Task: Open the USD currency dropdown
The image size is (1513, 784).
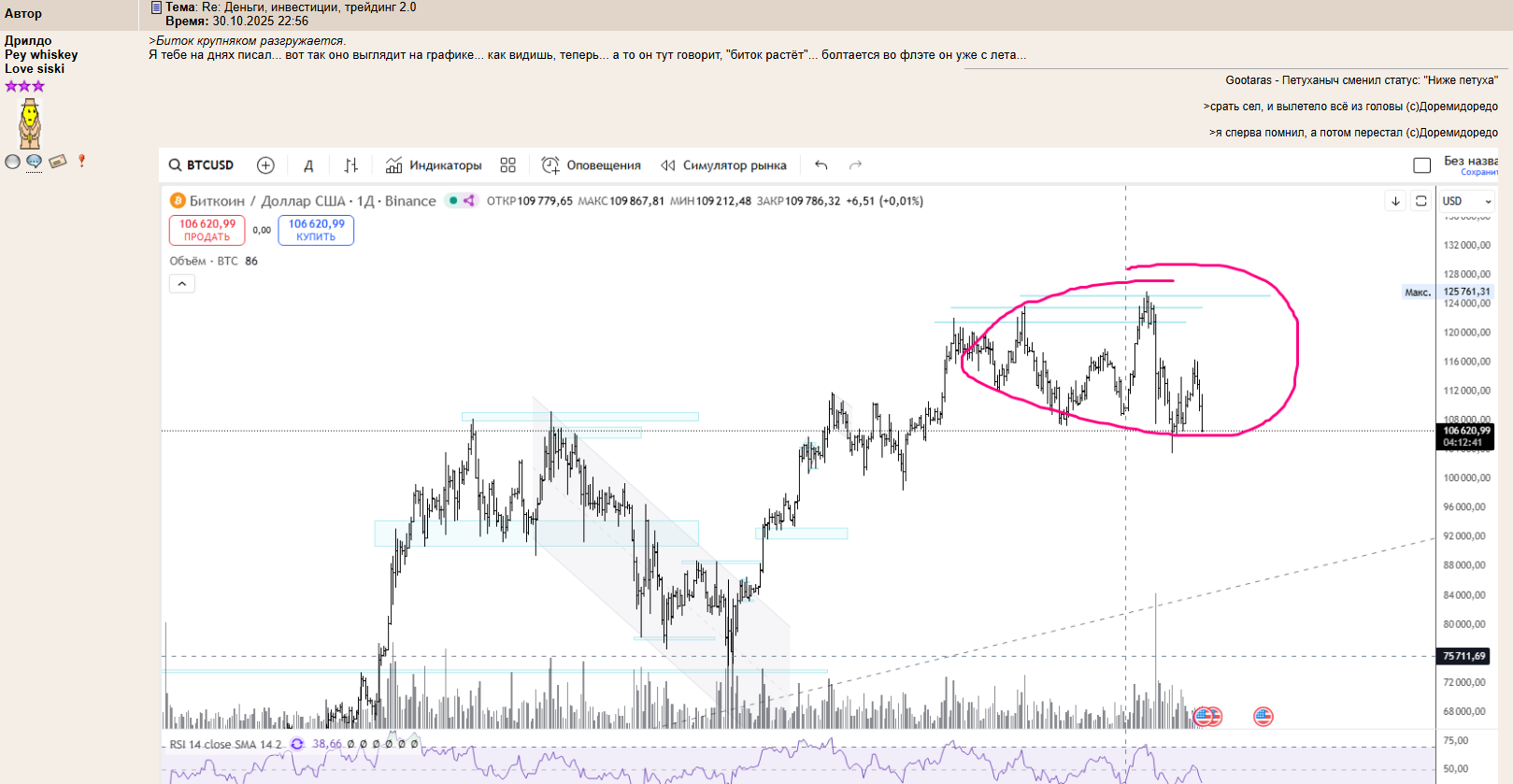Action: (1466, 201)
